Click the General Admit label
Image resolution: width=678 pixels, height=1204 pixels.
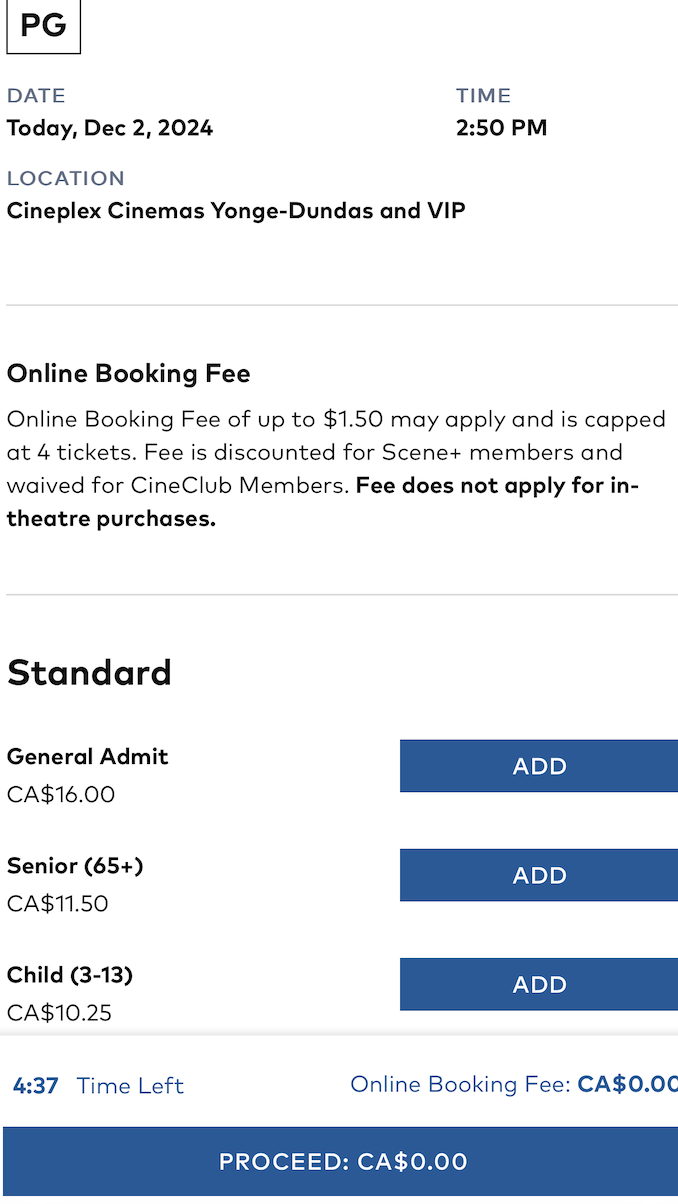88,756
